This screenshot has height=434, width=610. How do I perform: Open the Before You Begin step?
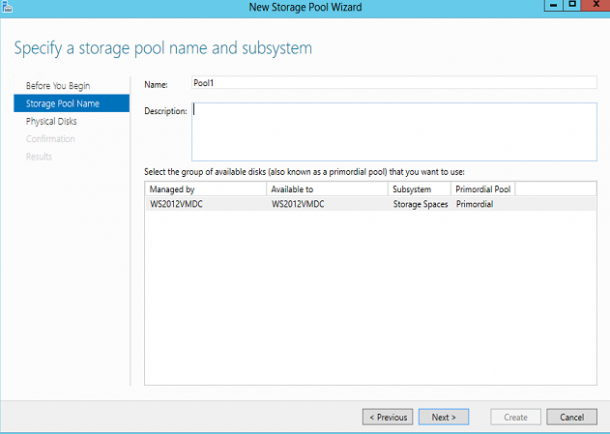pyautogui.click(x=58, y=86)
